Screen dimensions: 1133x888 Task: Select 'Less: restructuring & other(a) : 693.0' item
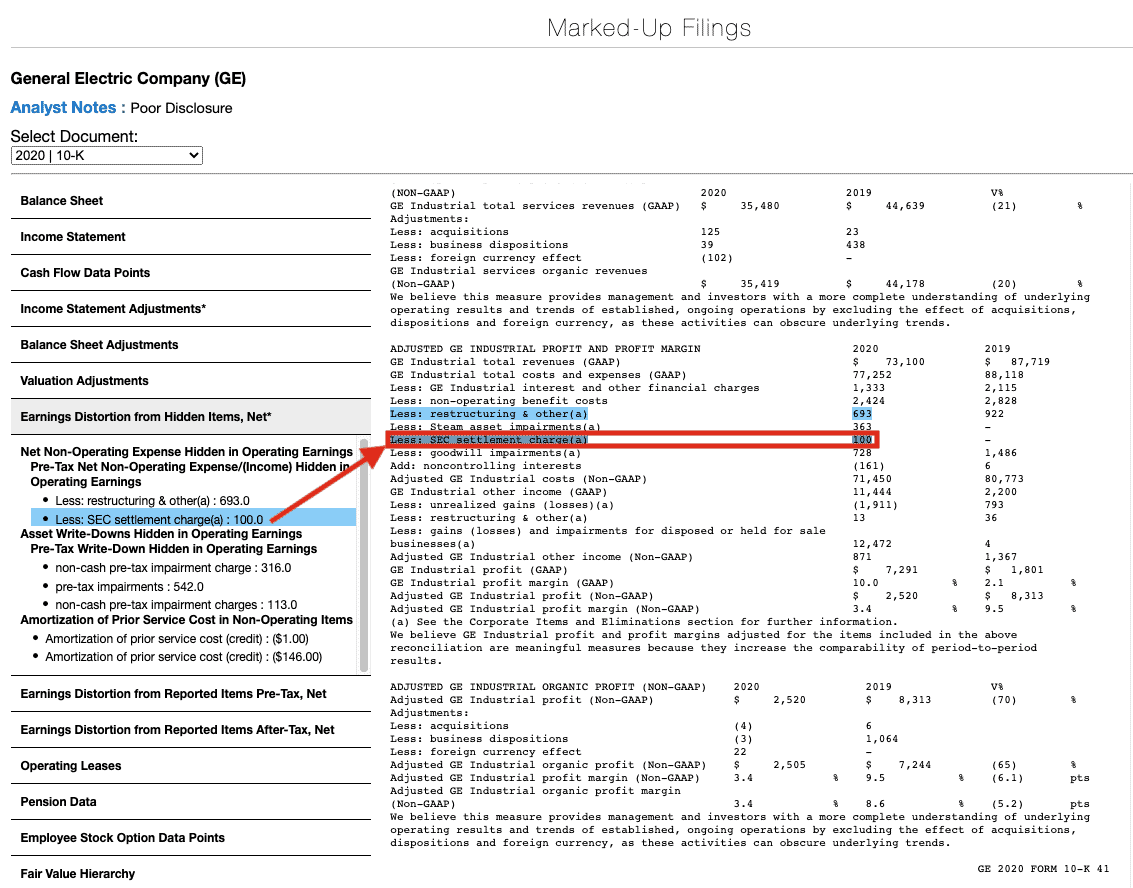(x=152, y=501)
